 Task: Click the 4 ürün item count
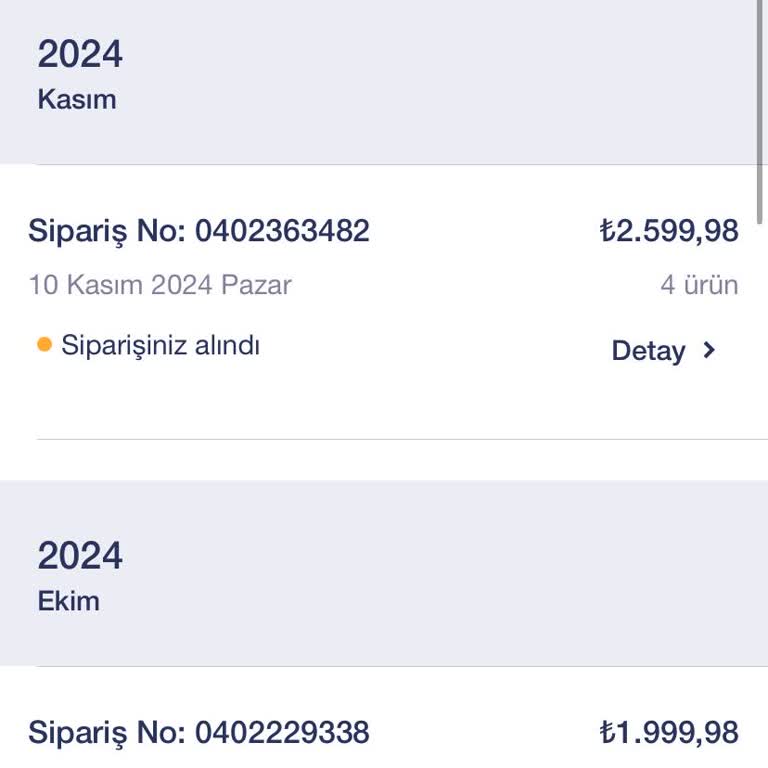tap(699, 285)
